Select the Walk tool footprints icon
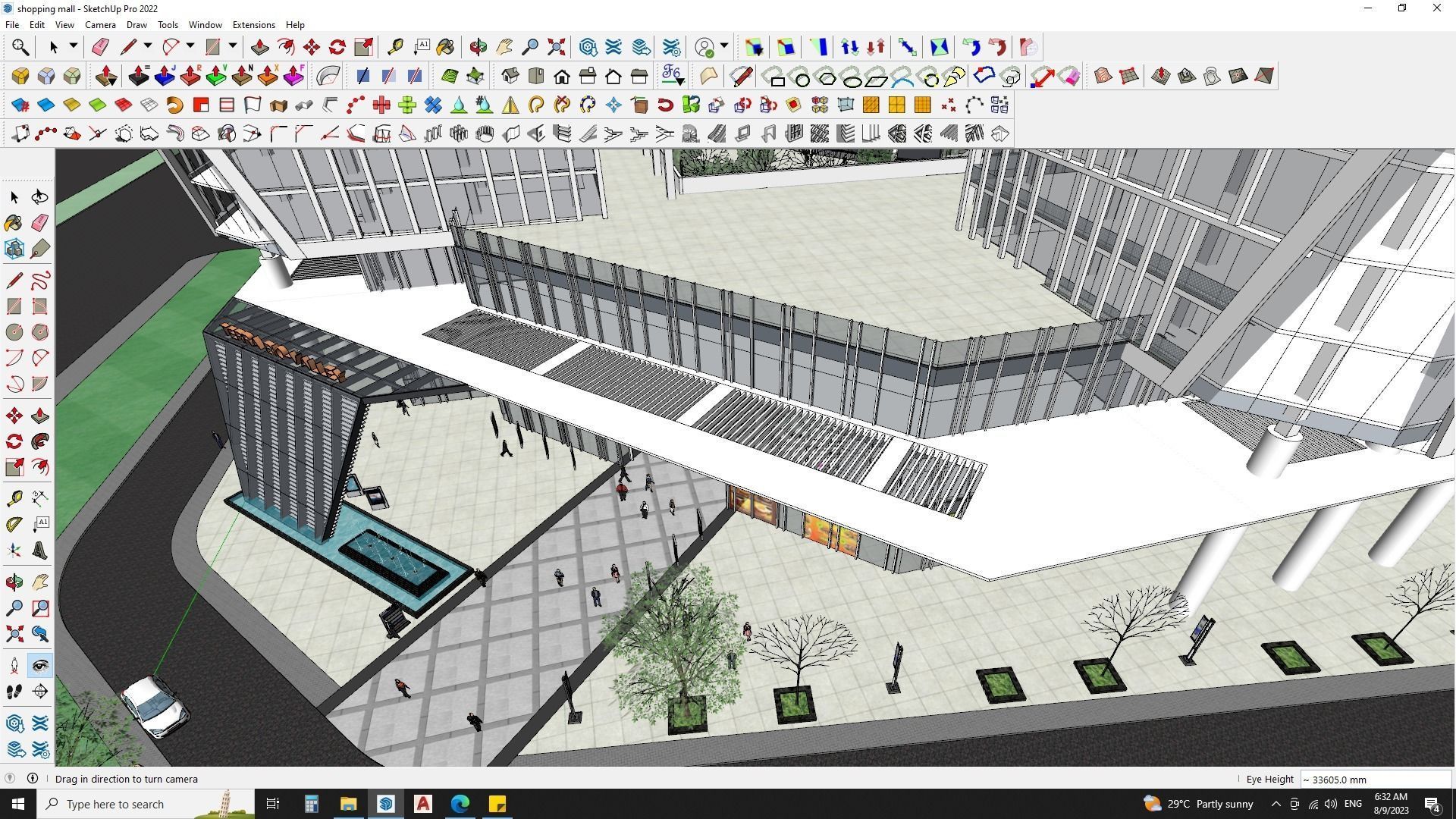This screenshot has width=1456, height=819. (x=14, y=691)
